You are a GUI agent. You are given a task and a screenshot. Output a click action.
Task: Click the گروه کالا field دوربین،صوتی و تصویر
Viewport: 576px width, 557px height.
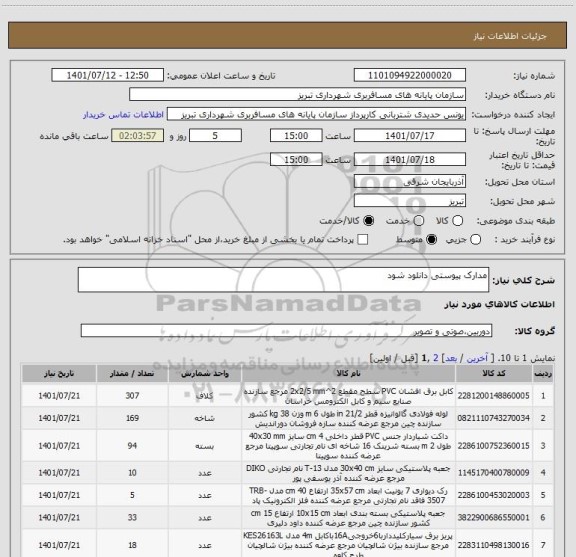286,331
